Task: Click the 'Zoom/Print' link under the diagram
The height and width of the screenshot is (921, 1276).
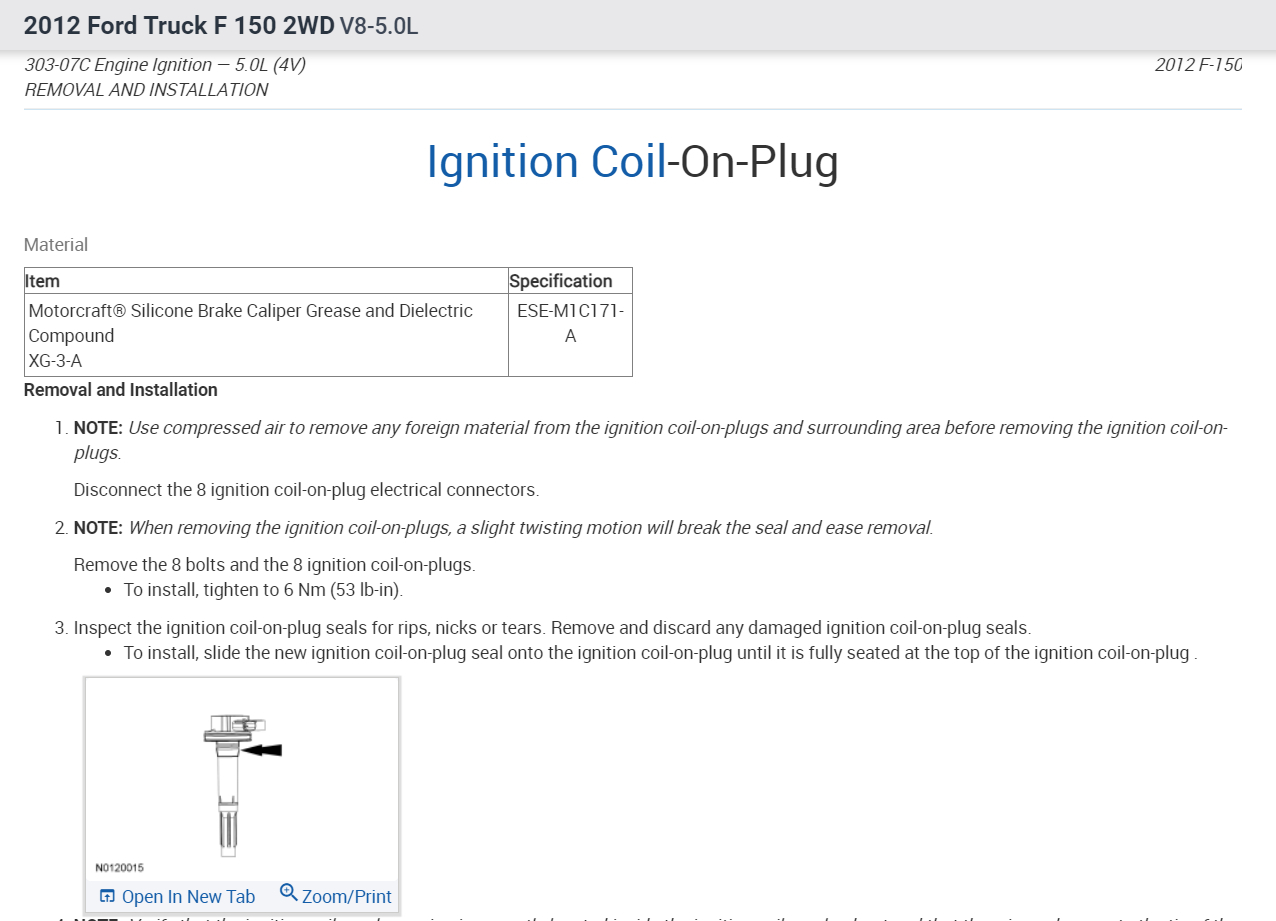Action: point(346,897)
